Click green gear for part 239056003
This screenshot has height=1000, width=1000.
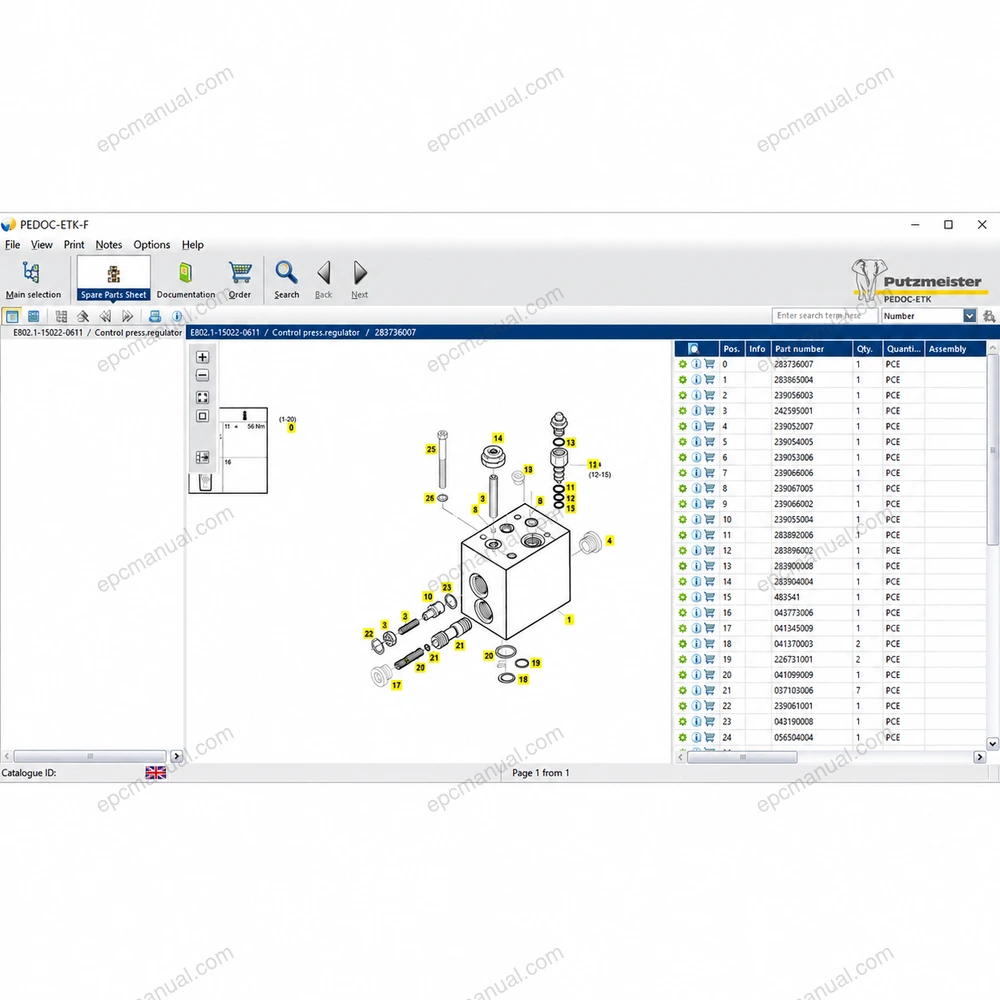pyautogui.click(x=682, y=395)
